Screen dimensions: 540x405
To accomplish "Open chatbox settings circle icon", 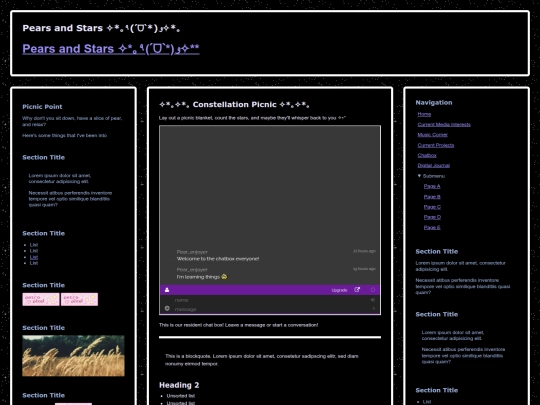I will coord(373,290).
